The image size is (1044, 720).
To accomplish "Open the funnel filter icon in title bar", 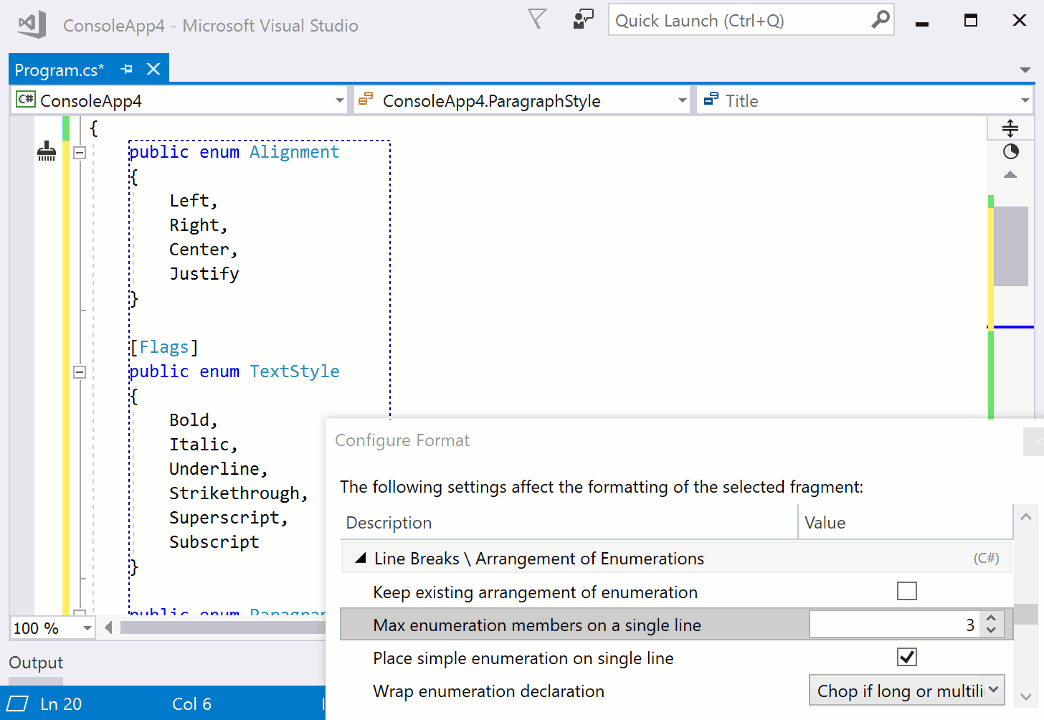I will (x=537, y=19).
